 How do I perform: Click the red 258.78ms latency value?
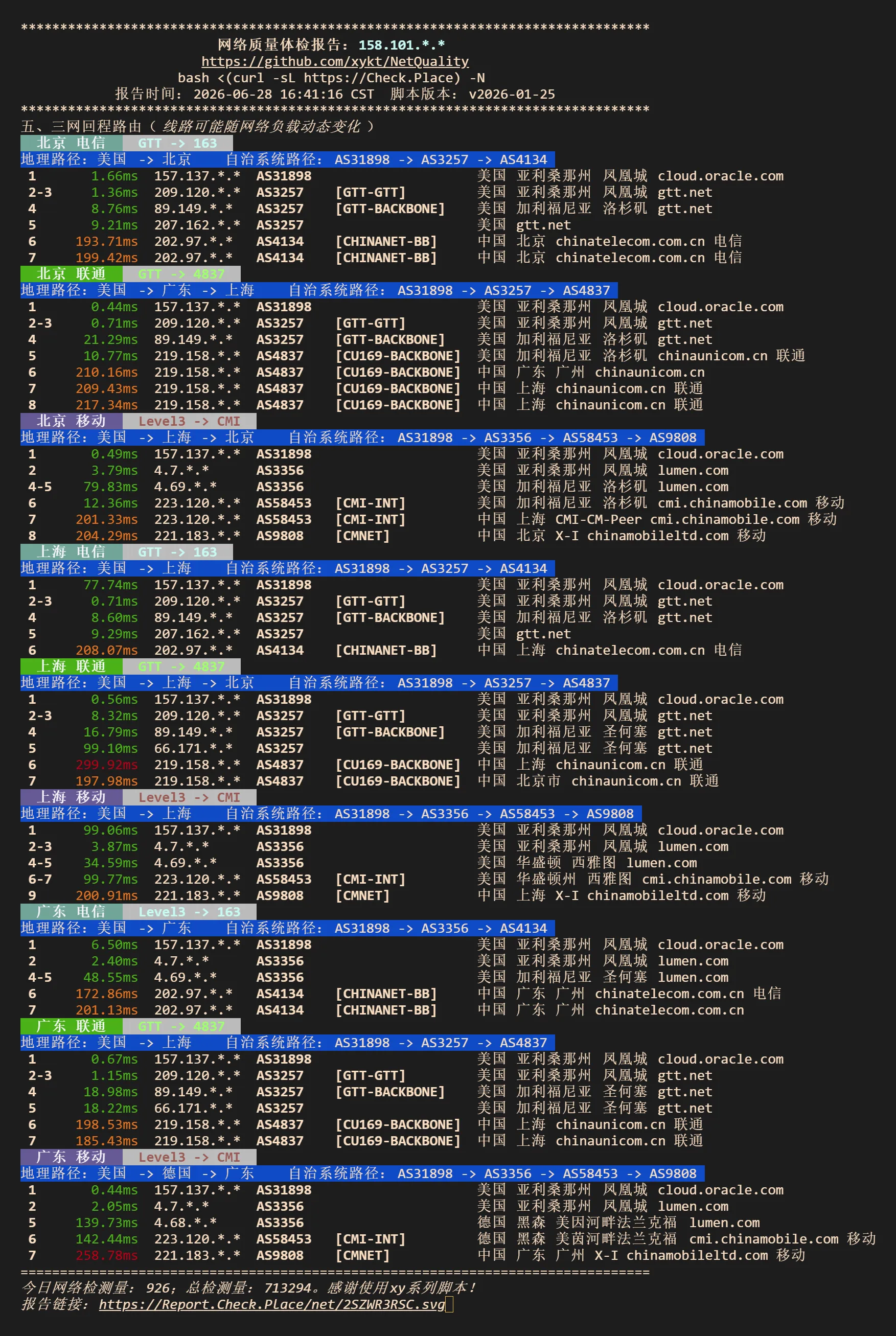click(107, 1255)
